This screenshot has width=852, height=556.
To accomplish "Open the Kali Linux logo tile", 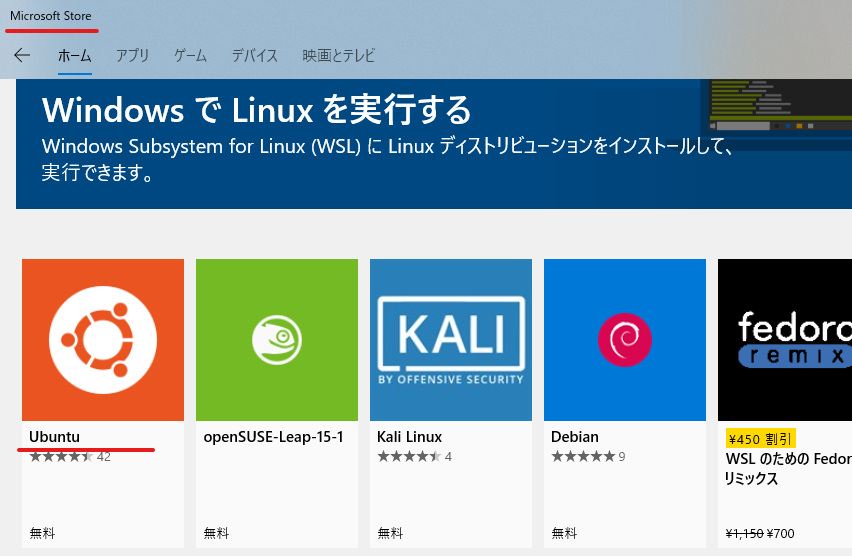I will pyautogui.click(x=451, y=340).
